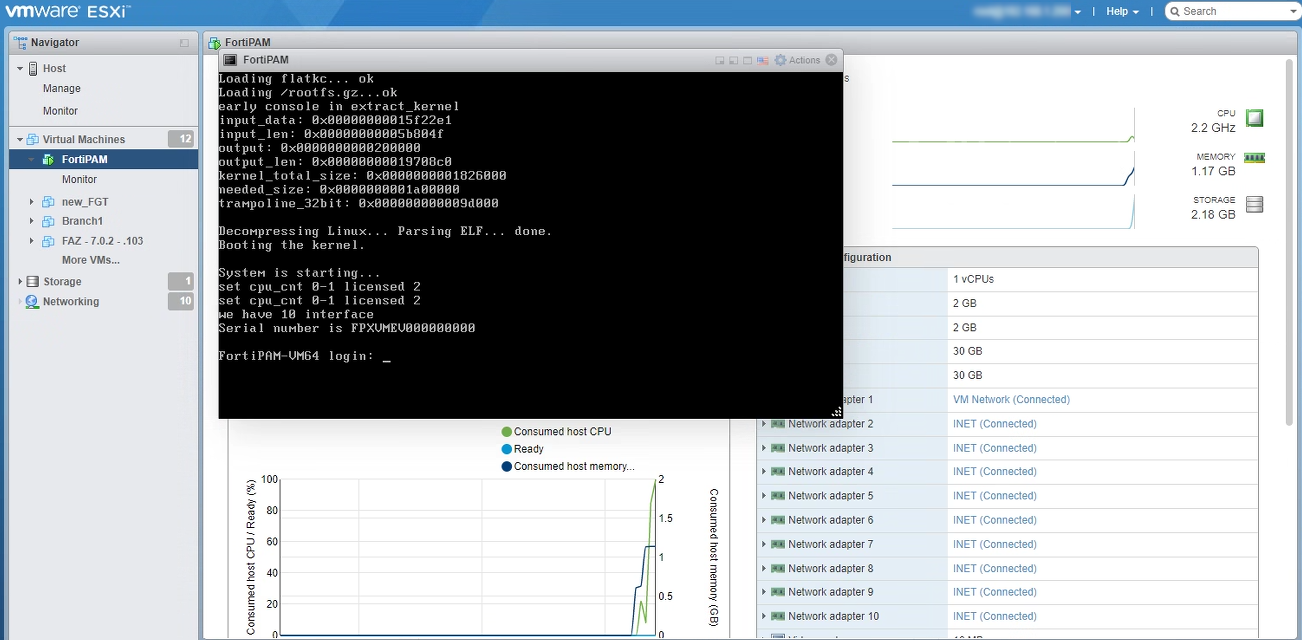
Task: Select the Networking globe icon in Navigator
Action: click(x=31, y=301)
